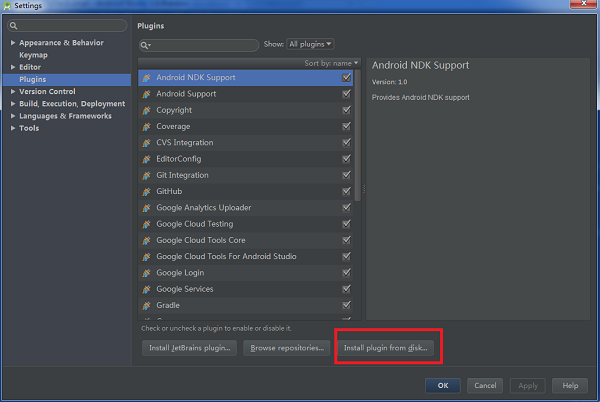Image resolution: width=600 pixels, height=402 pixels.
Task: Confirm with the OK button
Action: [443, 386]
